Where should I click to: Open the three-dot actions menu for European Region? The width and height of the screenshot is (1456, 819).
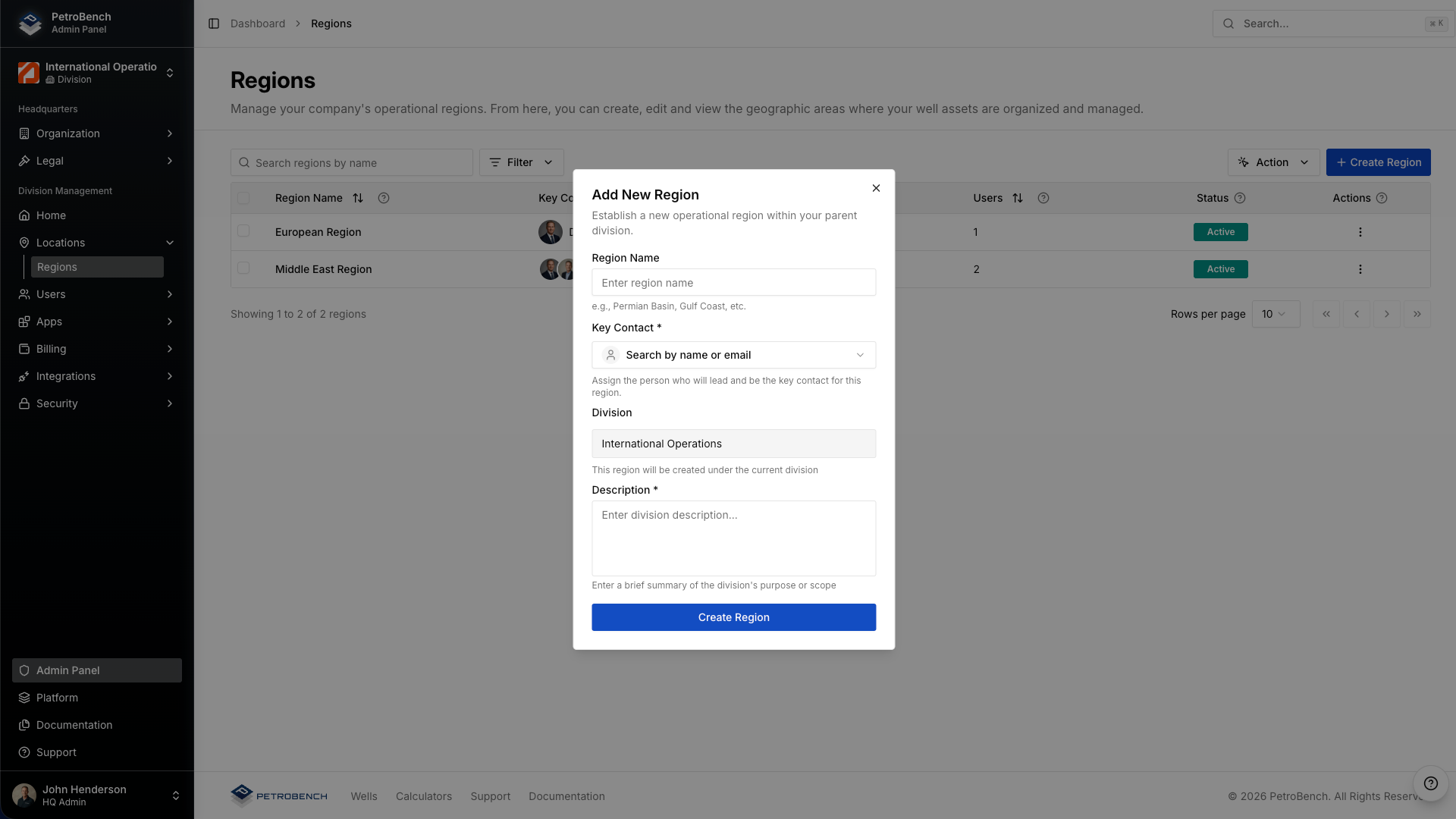tap(1360, 232)
